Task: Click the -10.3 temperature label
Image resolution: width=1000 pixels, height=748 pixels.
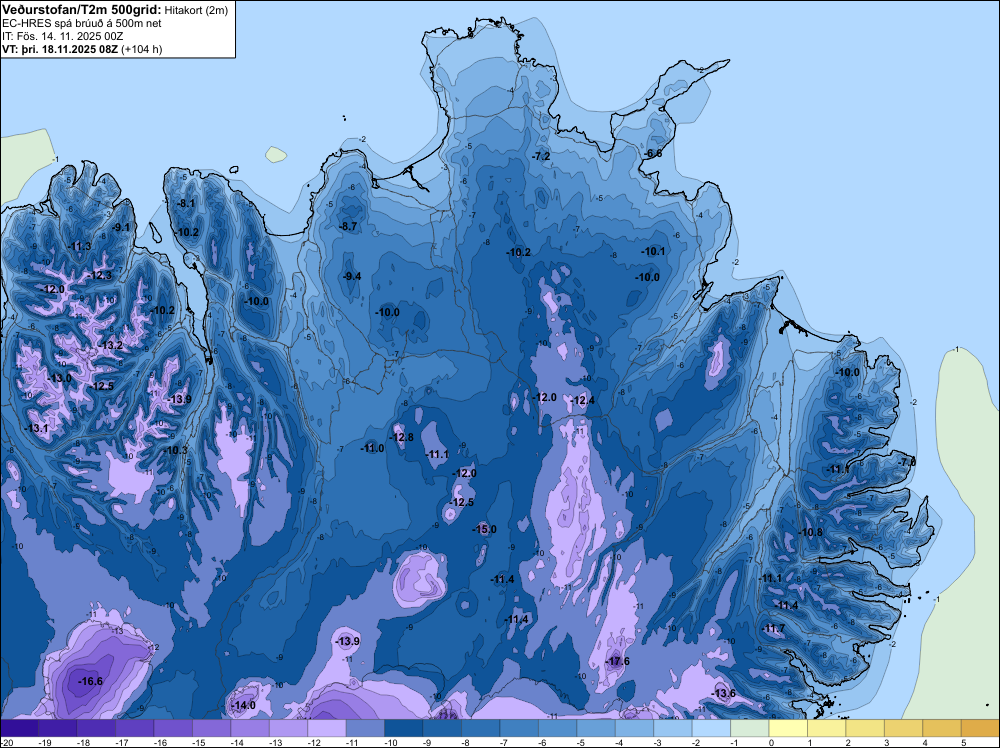Action: tap(176, 450)
